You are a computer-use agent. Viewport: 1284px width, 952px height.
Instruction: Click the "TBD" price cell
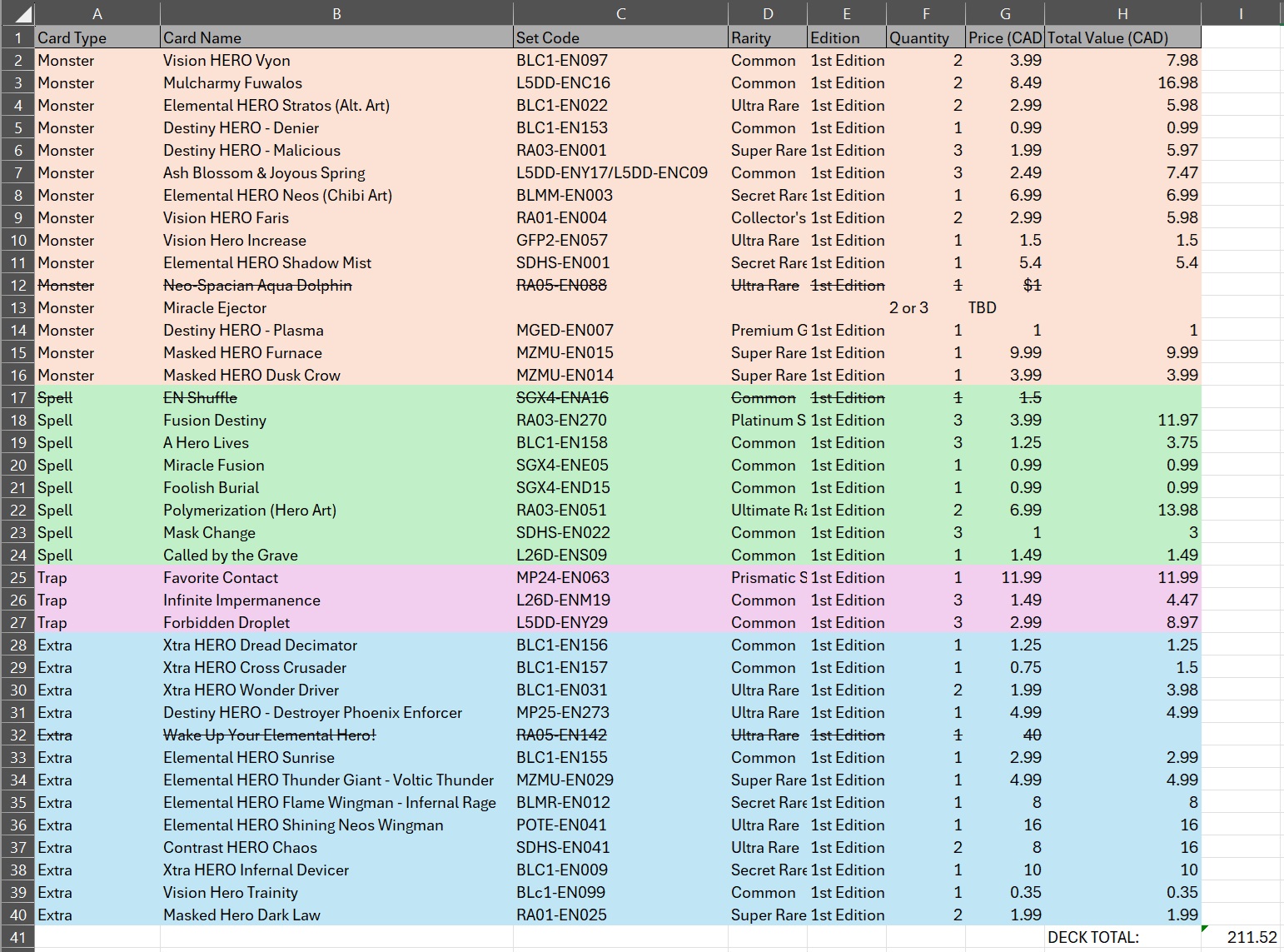[1005, 307]
